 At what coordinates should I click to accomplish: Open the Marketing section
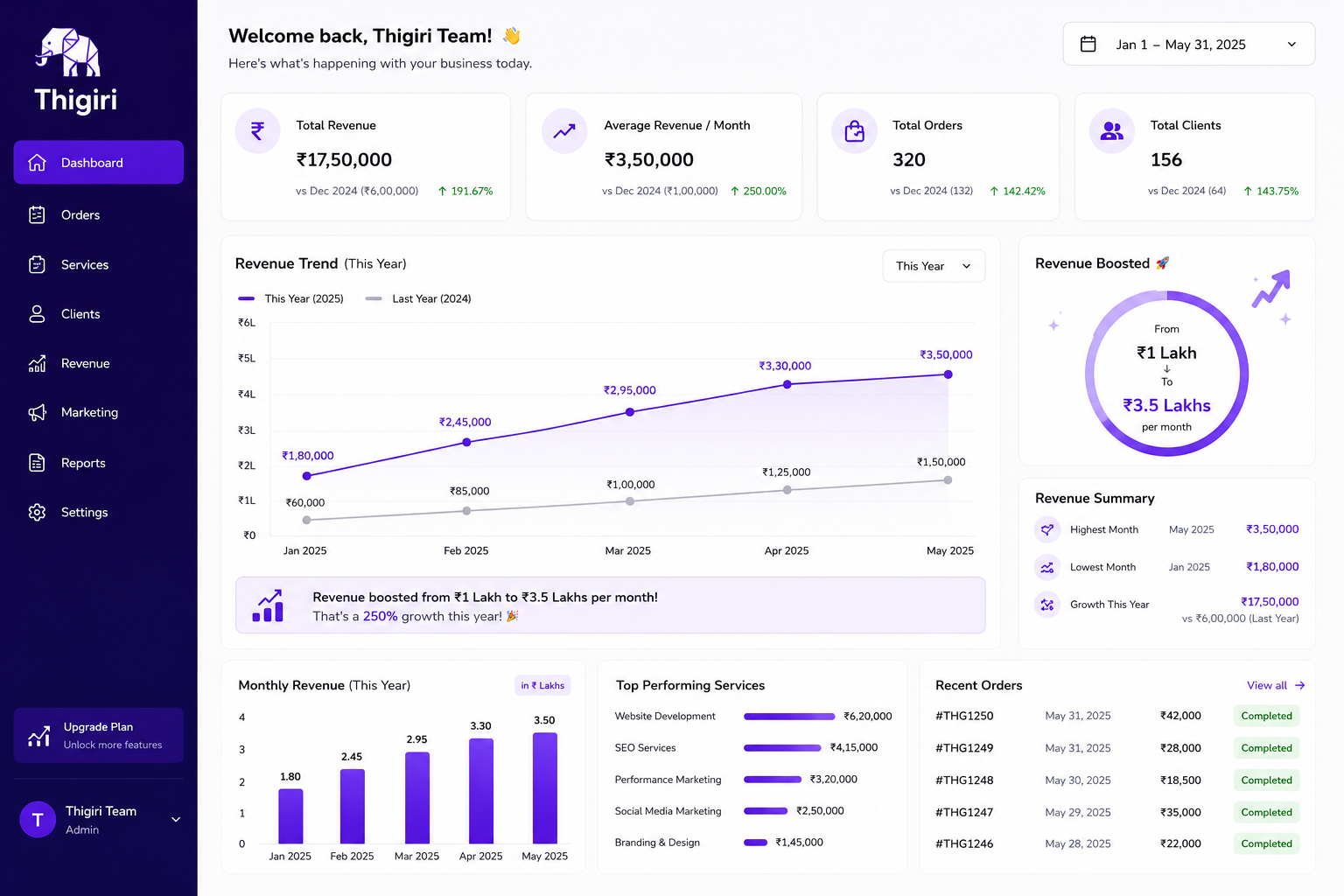coord(99,412)
